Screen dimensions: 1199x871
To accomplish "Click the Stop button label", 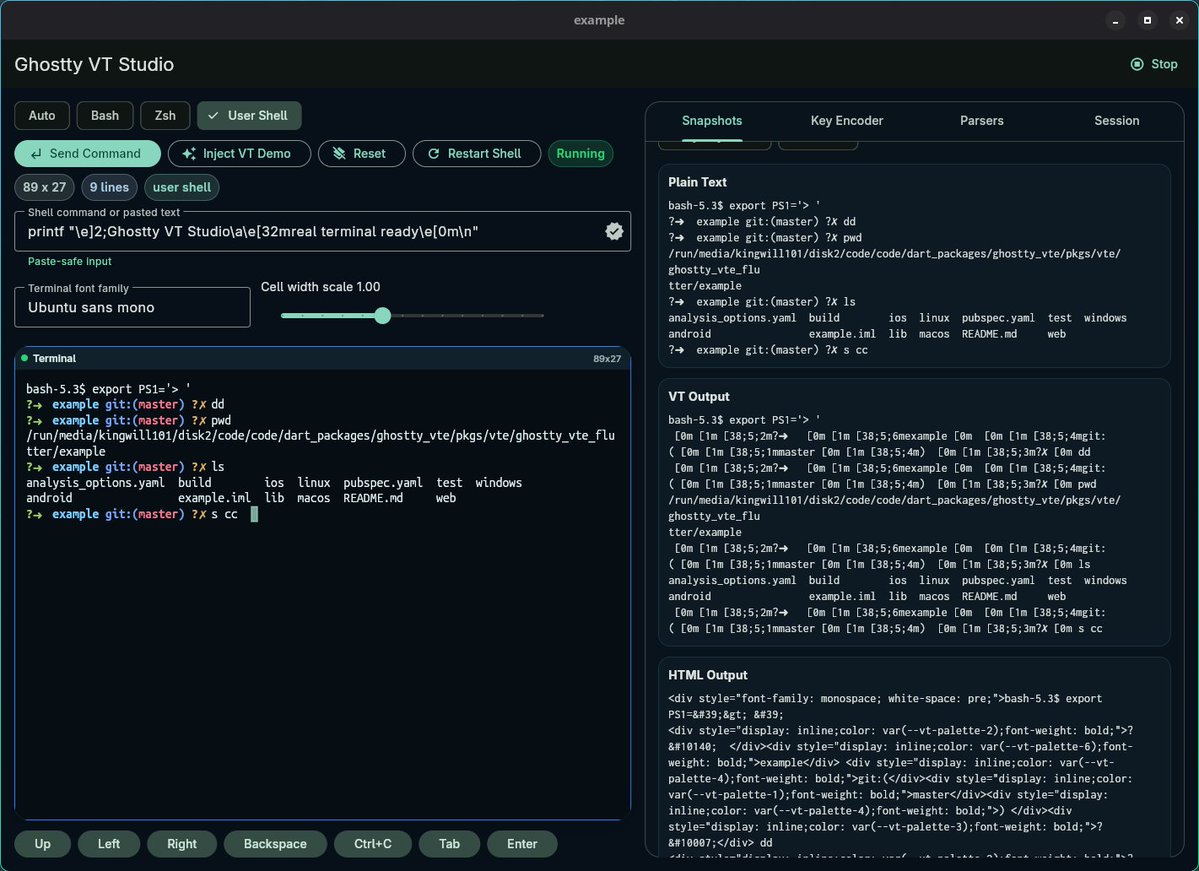I will point(1164,64).
